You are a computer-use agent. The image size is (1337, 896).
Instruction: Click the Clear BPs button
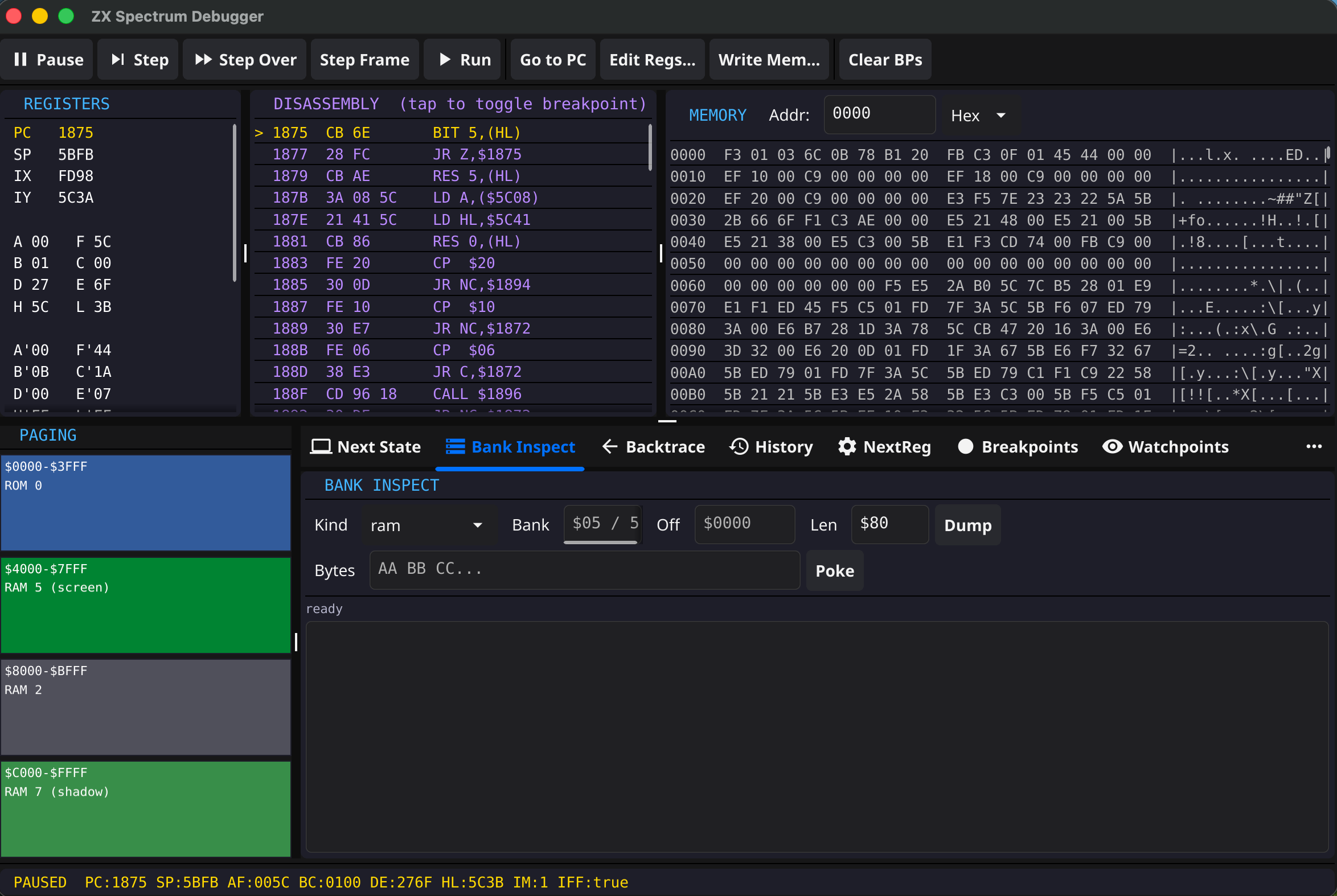[885, 59]
